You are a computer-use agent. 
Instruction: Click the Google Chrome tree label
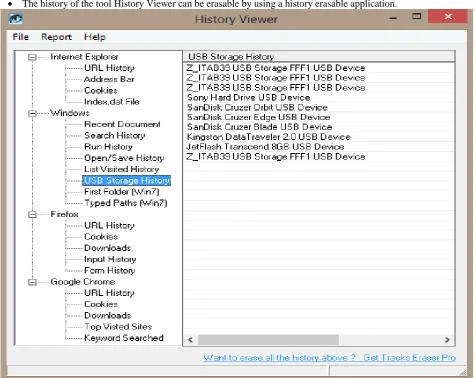83,282
